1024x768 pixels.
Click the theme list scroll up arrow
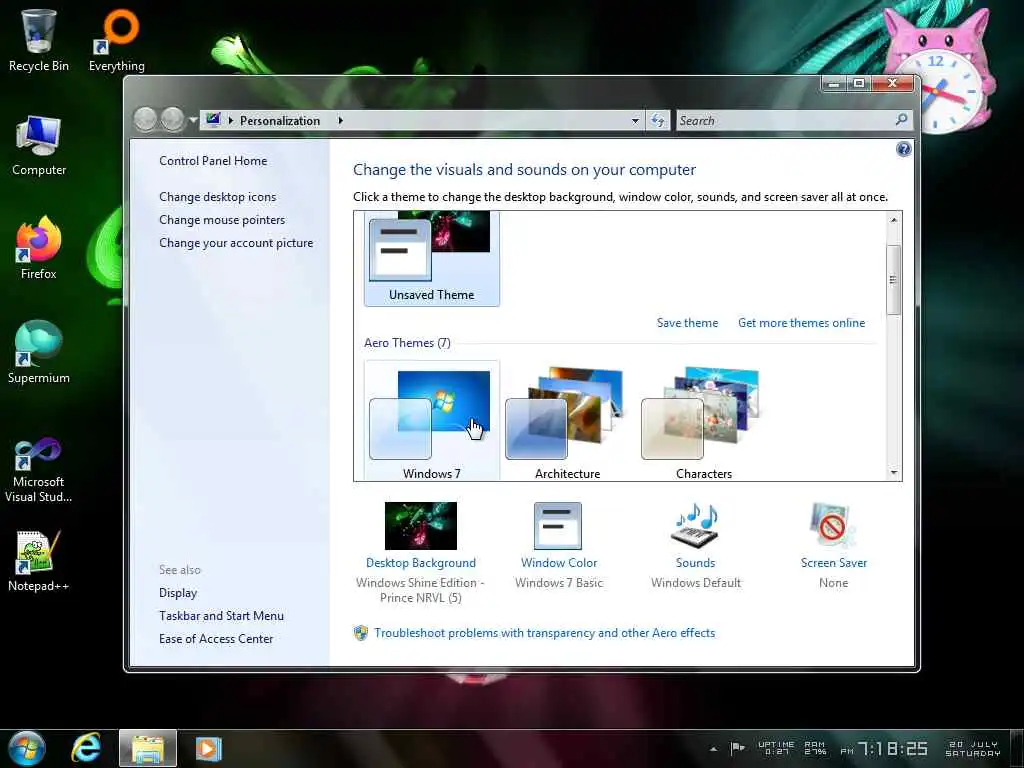[x=893, y=220]
